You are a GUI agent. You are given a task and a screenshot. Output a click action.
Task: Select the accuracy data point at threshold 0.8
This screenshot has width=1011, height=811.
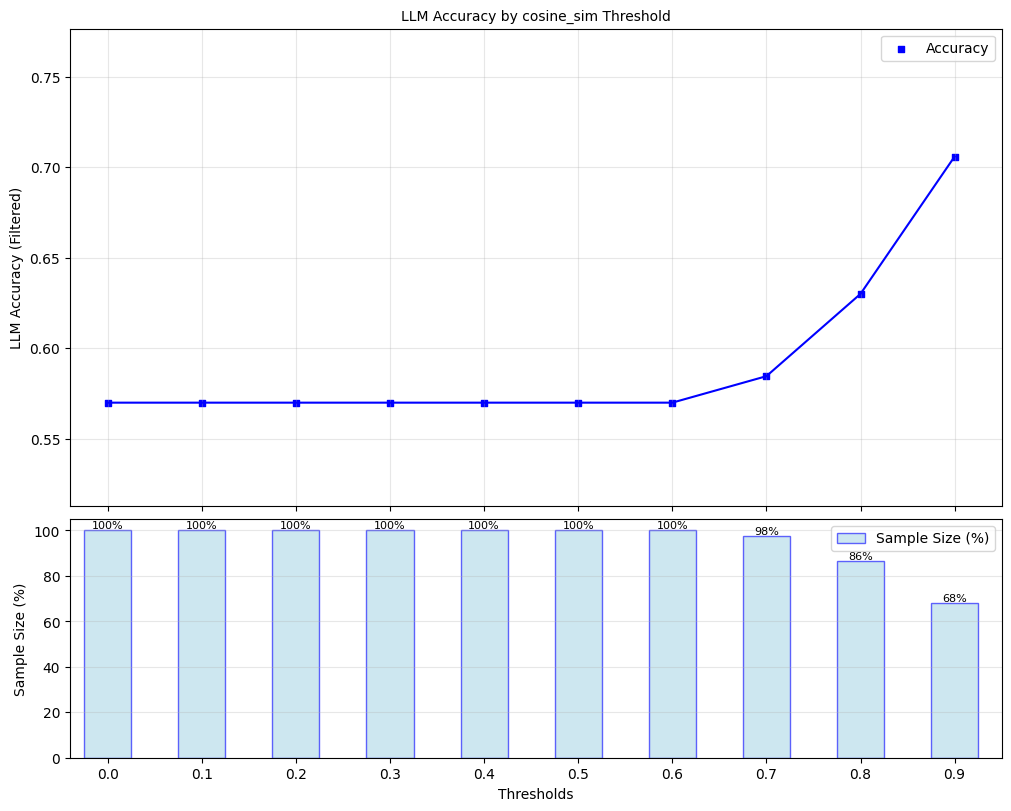861,294
